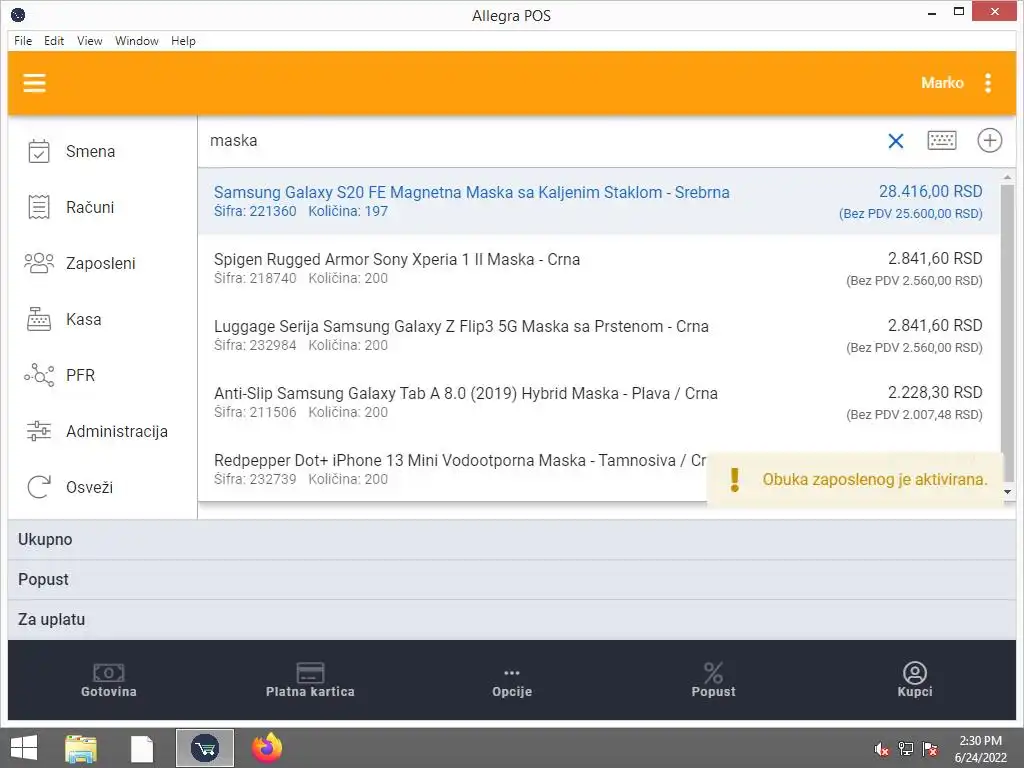Click the Ukupno total row
Image resolution: width=1024 pixels, height=768 pixels.
pos(511,539)
